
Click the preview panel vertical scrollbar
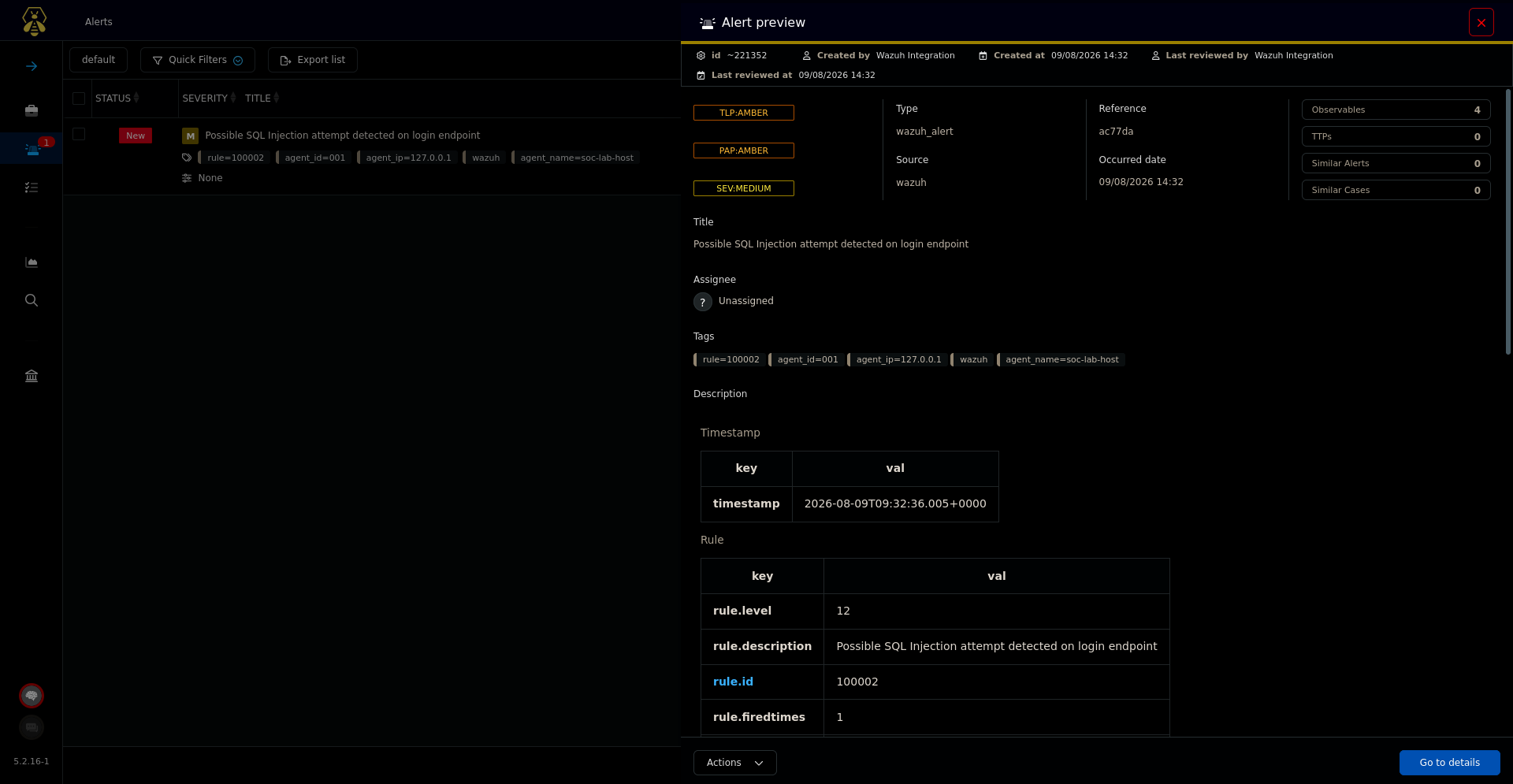click(x=1508, y=221)
